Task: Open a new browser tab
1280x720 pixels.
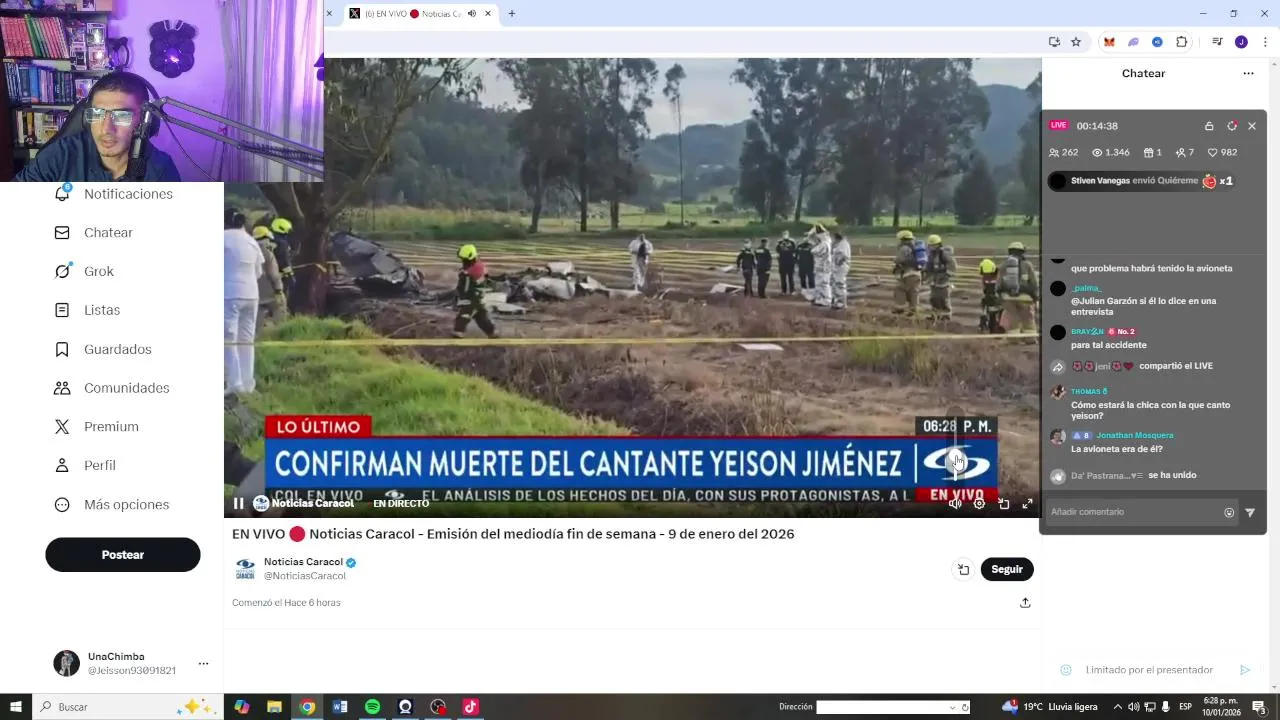Action: (512, 14)
